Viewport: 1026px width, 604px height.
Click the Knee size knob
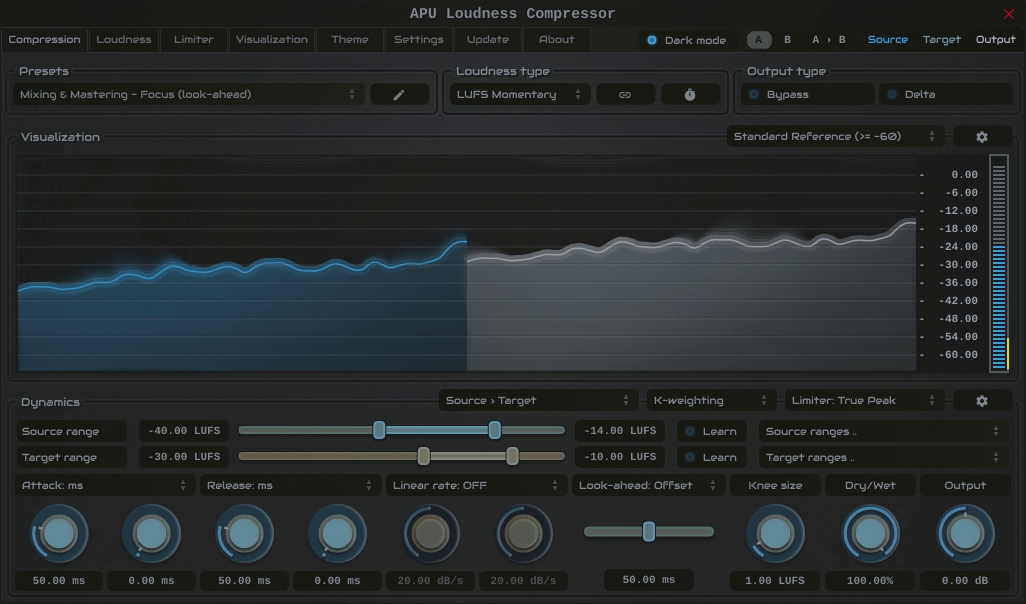[x=775, y=534]
